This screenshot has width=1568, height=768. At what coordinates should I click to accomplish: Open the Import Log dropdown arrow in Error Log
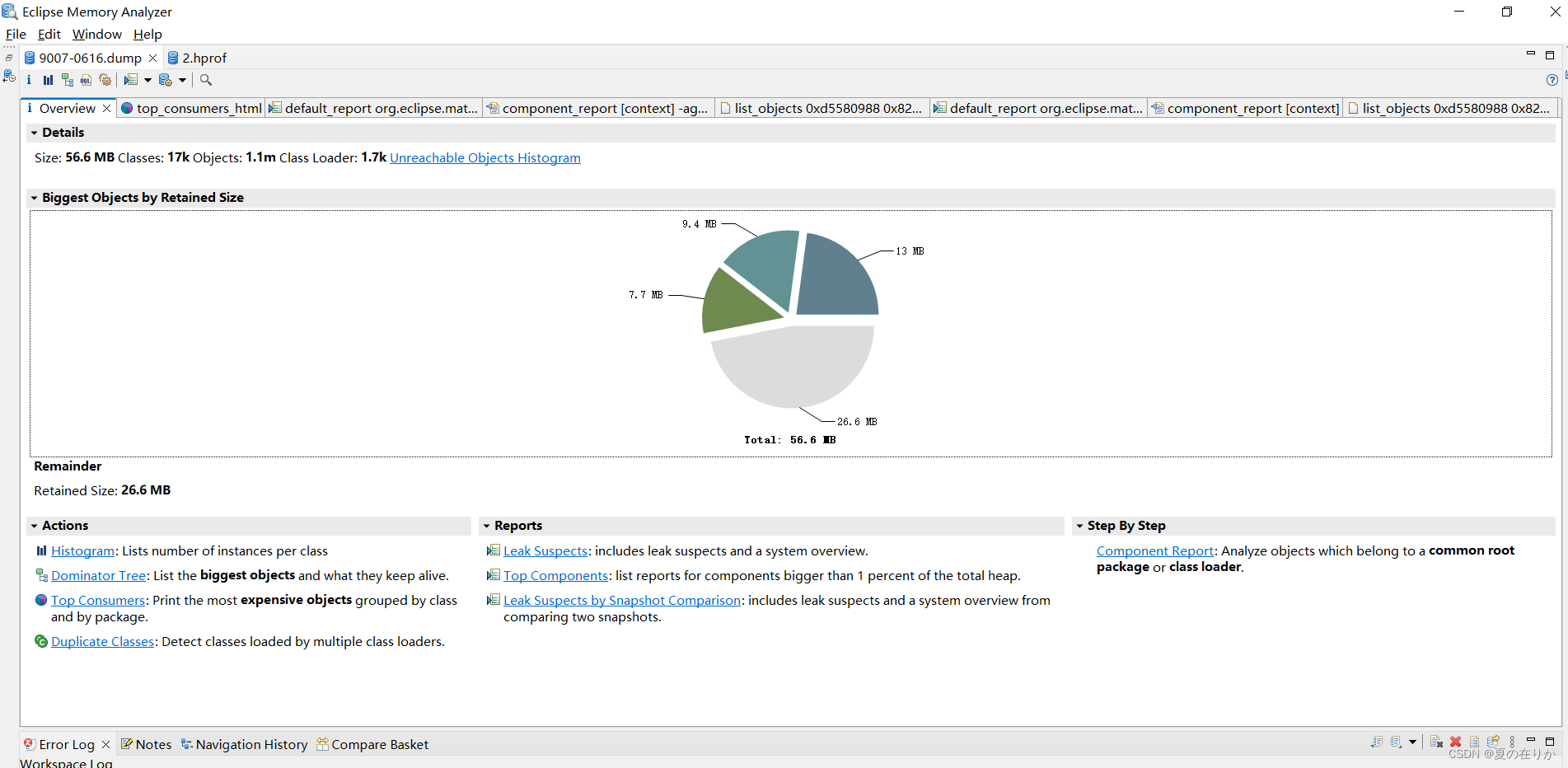(x=1412, y=742)
